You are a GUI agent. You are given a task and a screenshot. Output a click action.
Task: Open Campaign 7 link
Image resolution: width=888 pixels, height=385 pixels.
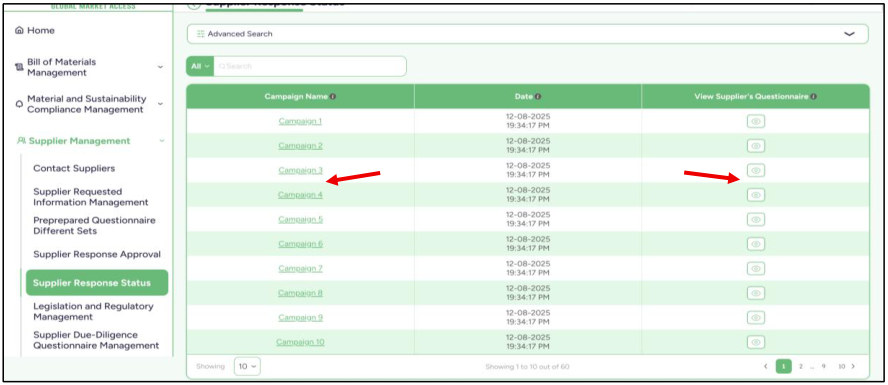(x=300, y=268)
